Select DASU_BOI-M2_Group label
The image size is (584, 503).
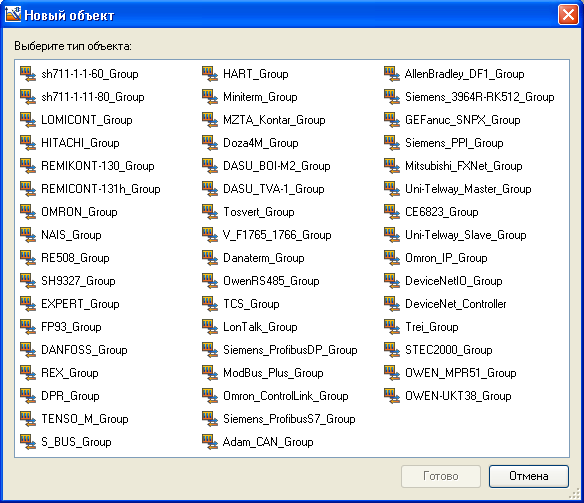[277, 166]
